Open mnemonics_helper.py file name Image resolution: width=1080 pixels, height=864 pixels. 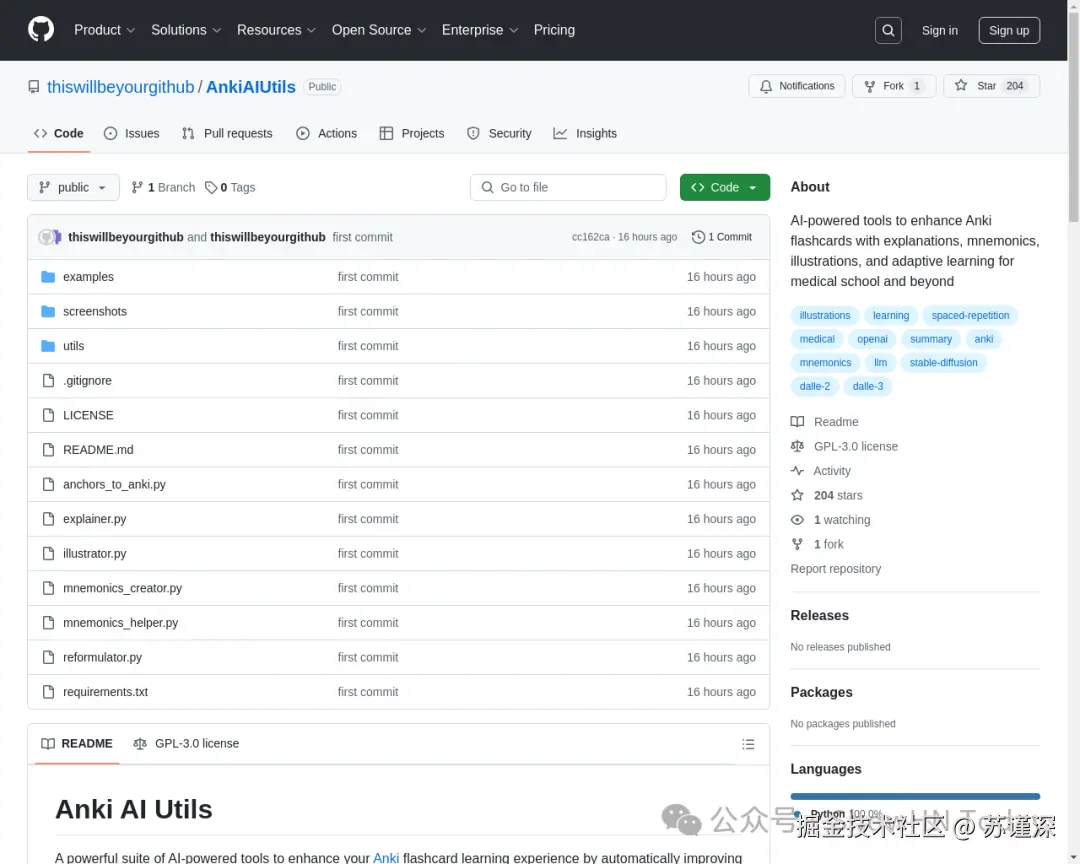[121, 623]
